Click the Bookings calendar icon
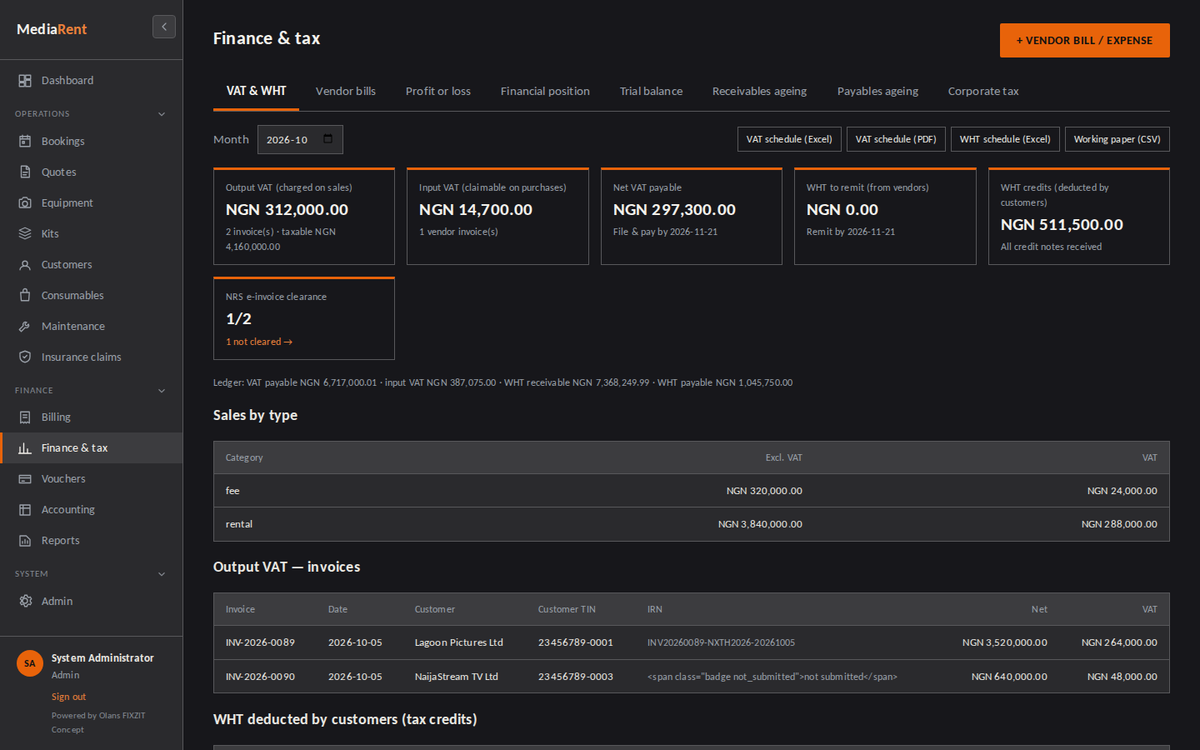Viewport: 1200px width, 750px height. point(25,141)
